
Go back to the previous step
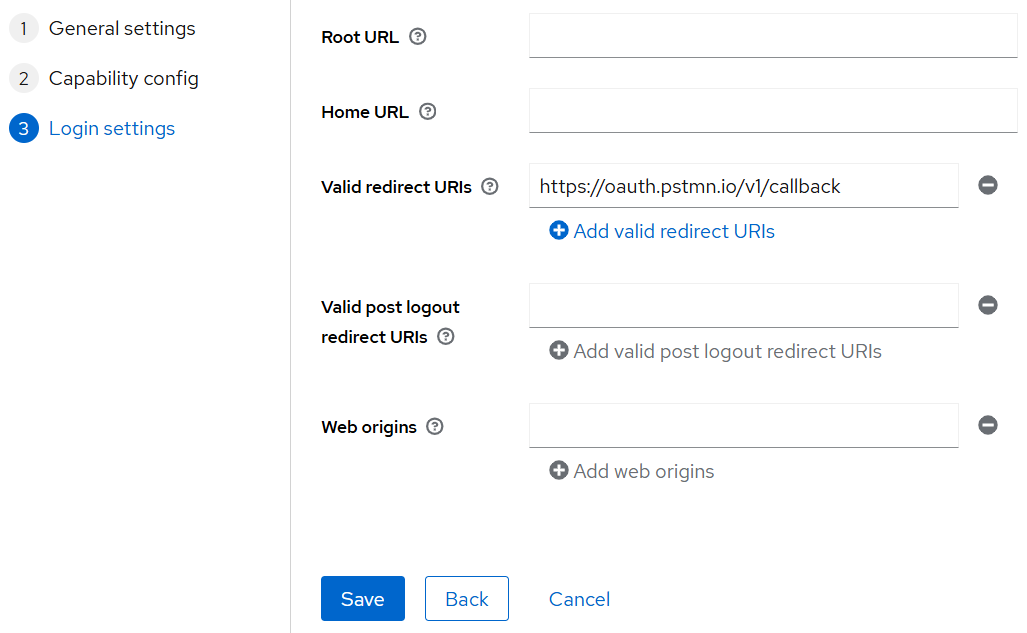466,598
